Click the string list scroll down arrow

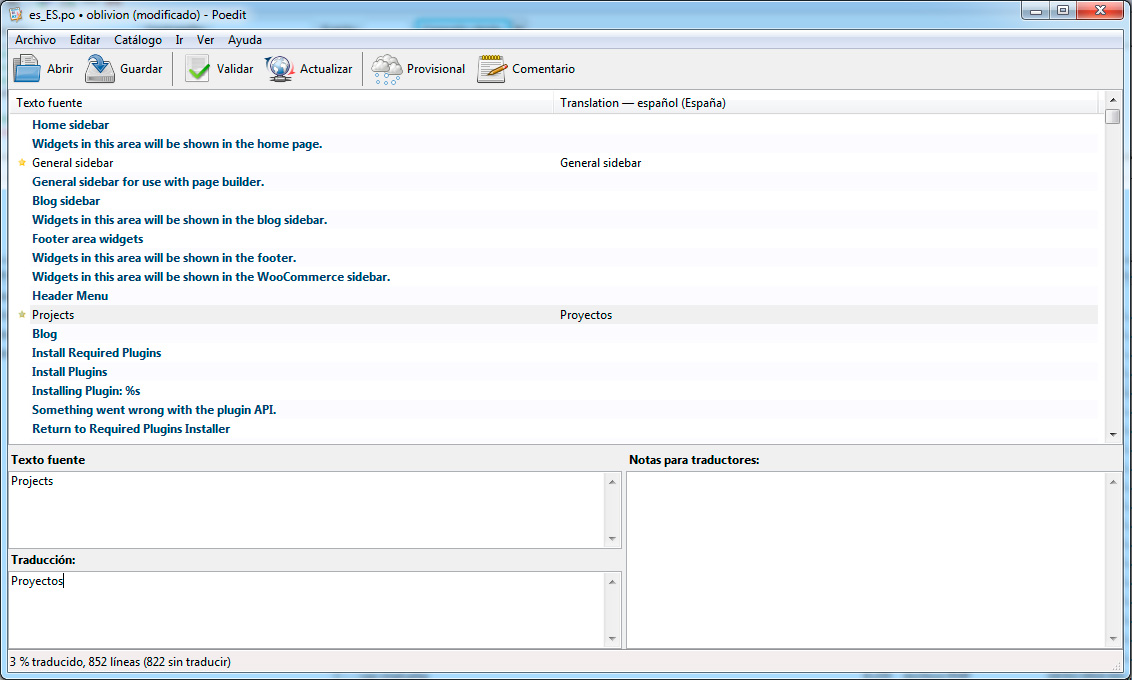[1113, 435]
